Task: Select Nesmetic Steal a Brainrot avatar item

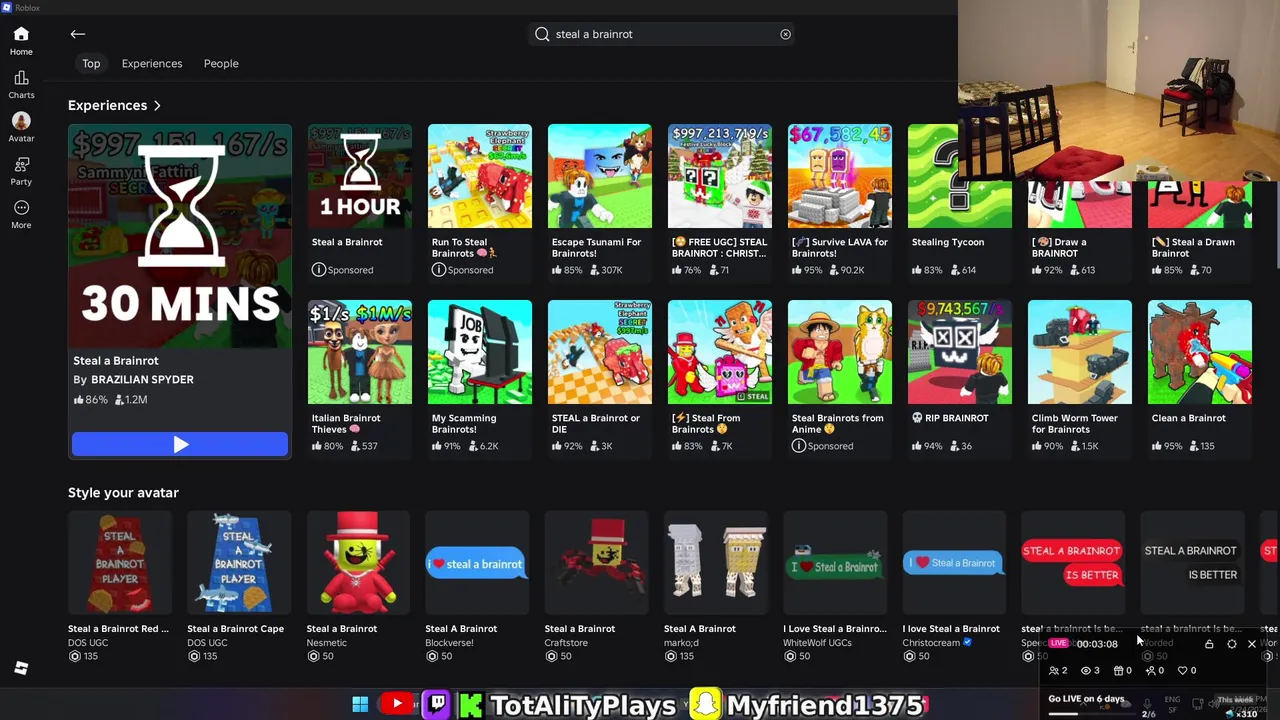Action: [x=358, y=563]
